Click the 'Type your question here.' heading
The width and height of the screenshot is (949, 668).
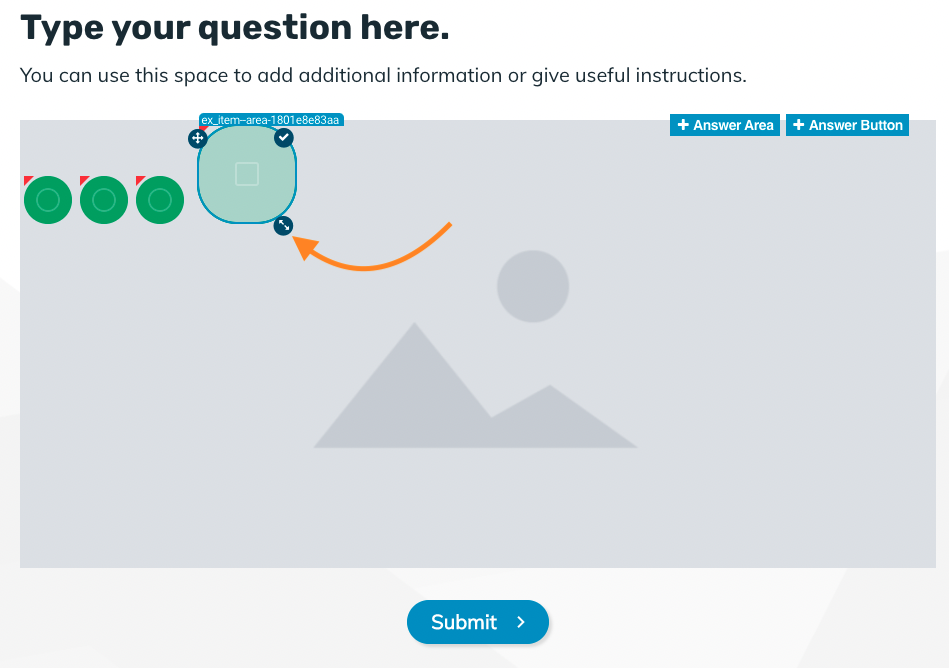click(235, 28)
